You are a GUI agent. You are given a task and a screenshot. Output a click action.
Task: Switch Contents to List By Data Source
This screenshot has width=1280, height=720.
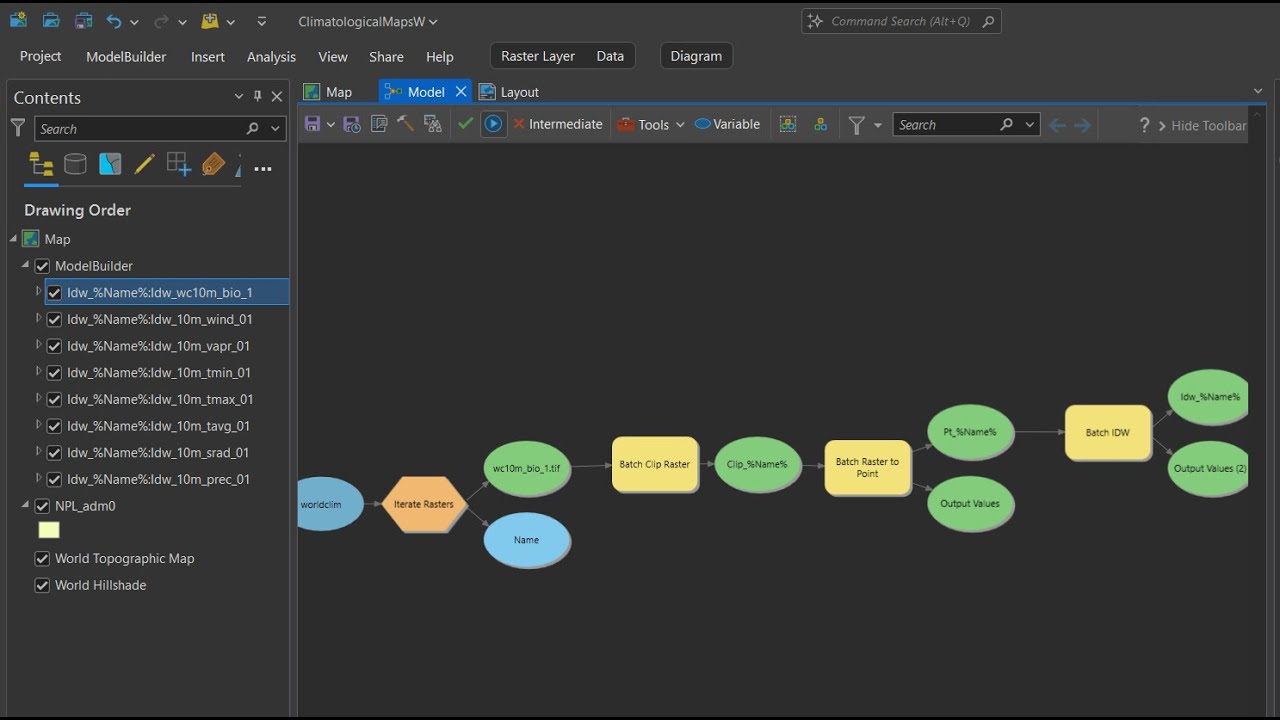pos(75,164)
